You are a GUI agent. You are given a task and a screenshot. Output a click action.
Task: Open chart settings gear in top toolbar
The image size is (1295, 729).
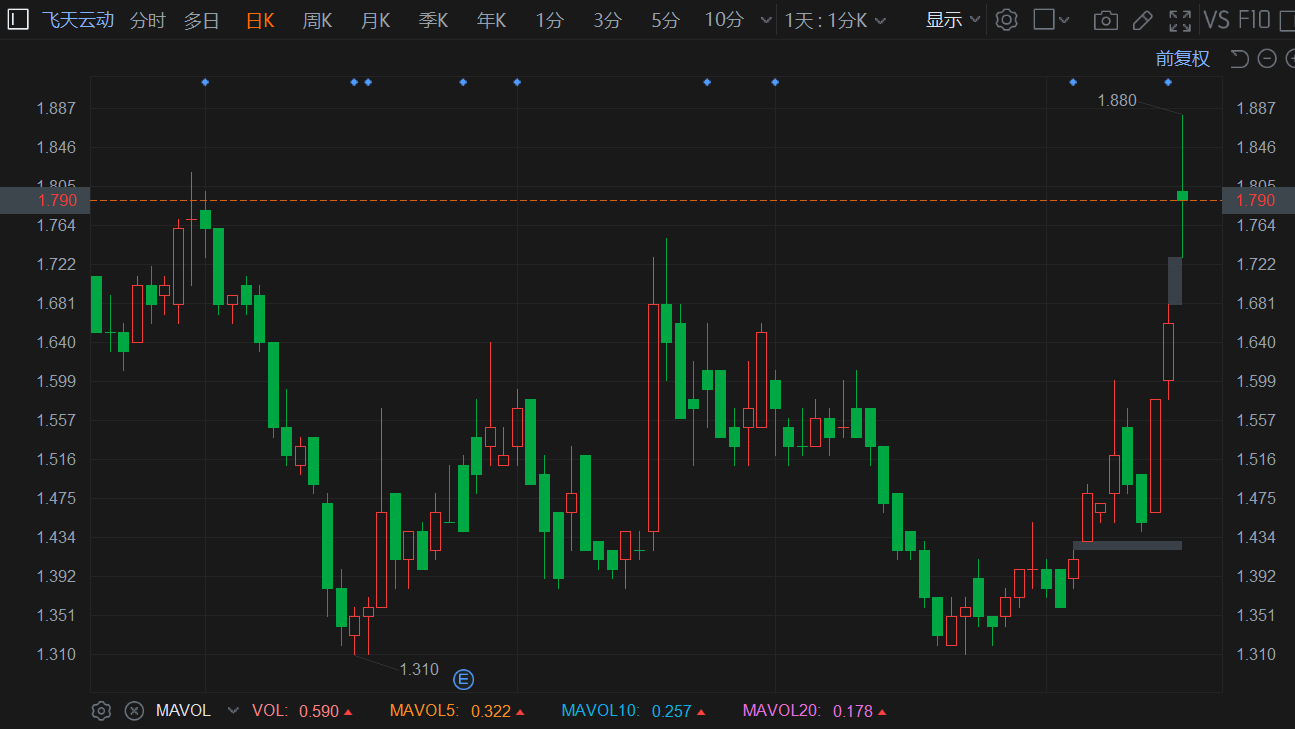[x=1007, y=20]
